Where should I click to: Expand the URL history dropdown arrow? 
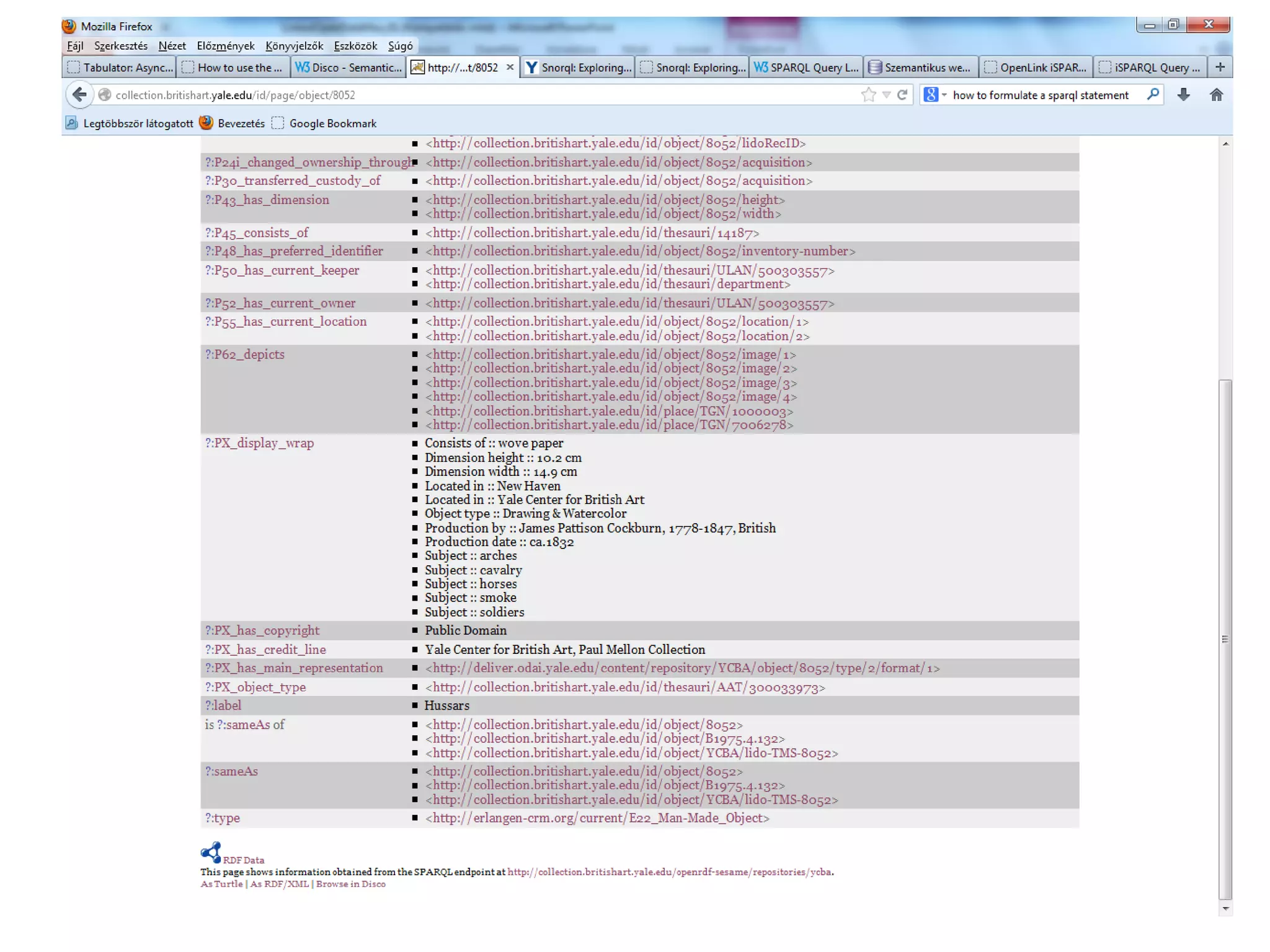click(886, 95)
